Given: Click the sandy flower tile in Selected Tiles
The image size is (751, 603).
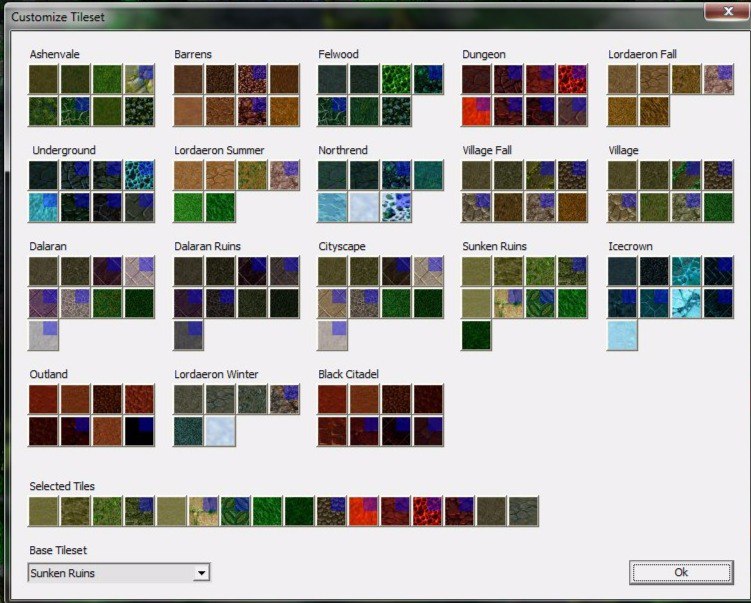Looking at the screenshot, I should 204,512.
